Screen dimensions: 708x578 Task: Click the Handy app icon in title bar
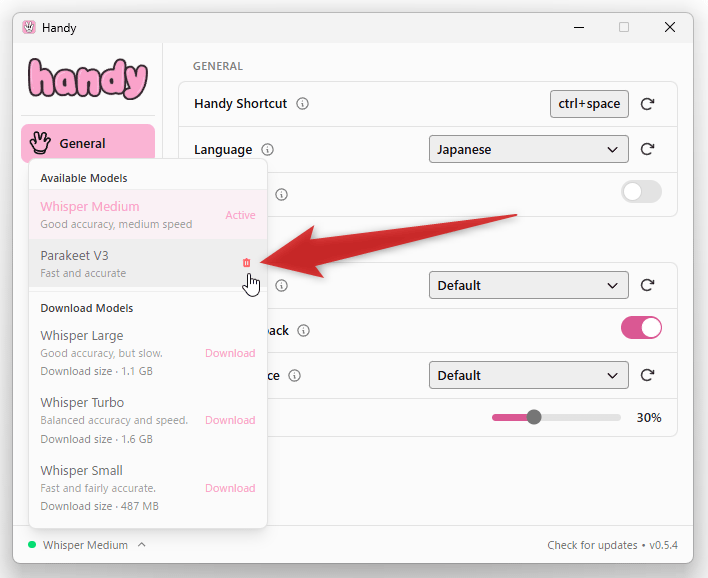[x=29, y=28]
